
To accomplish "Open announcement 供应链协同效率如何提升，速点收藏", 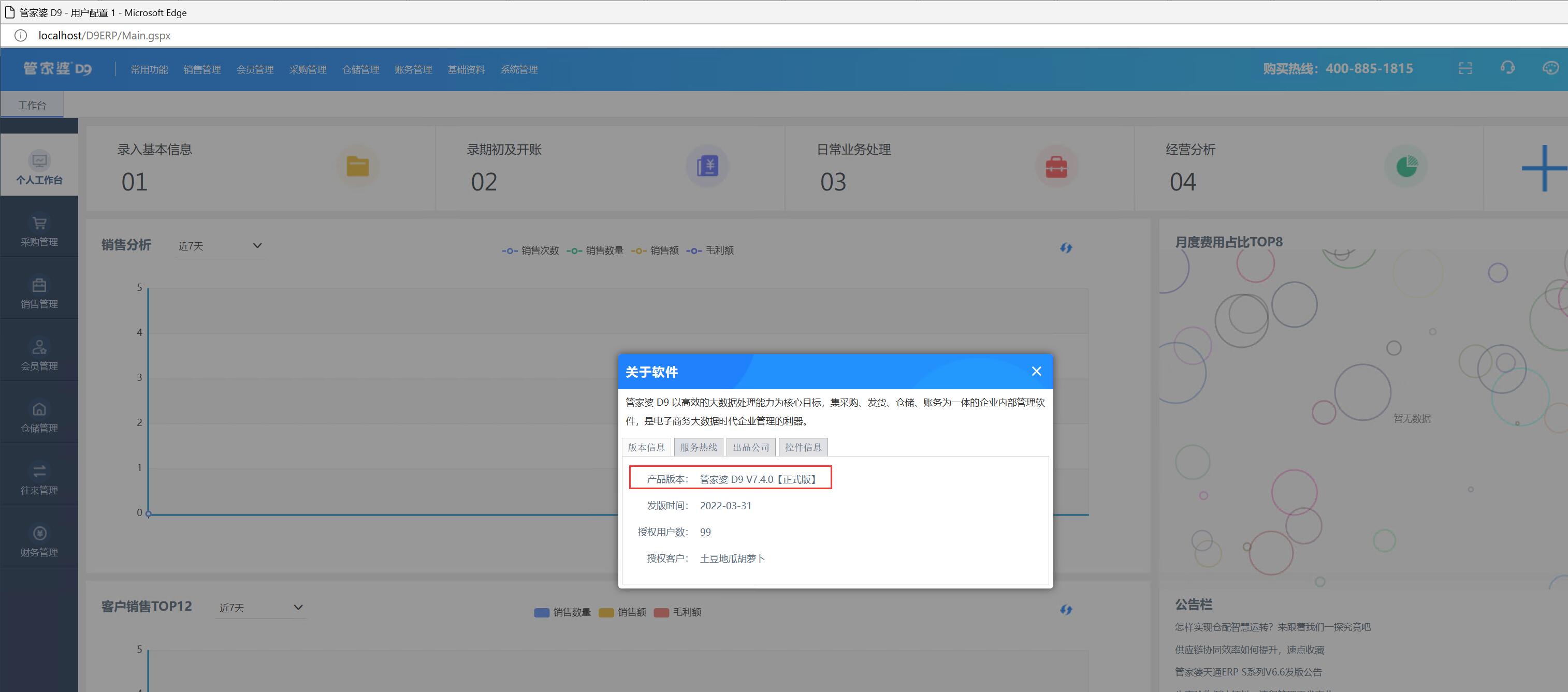I will [x=1250, y=650].
